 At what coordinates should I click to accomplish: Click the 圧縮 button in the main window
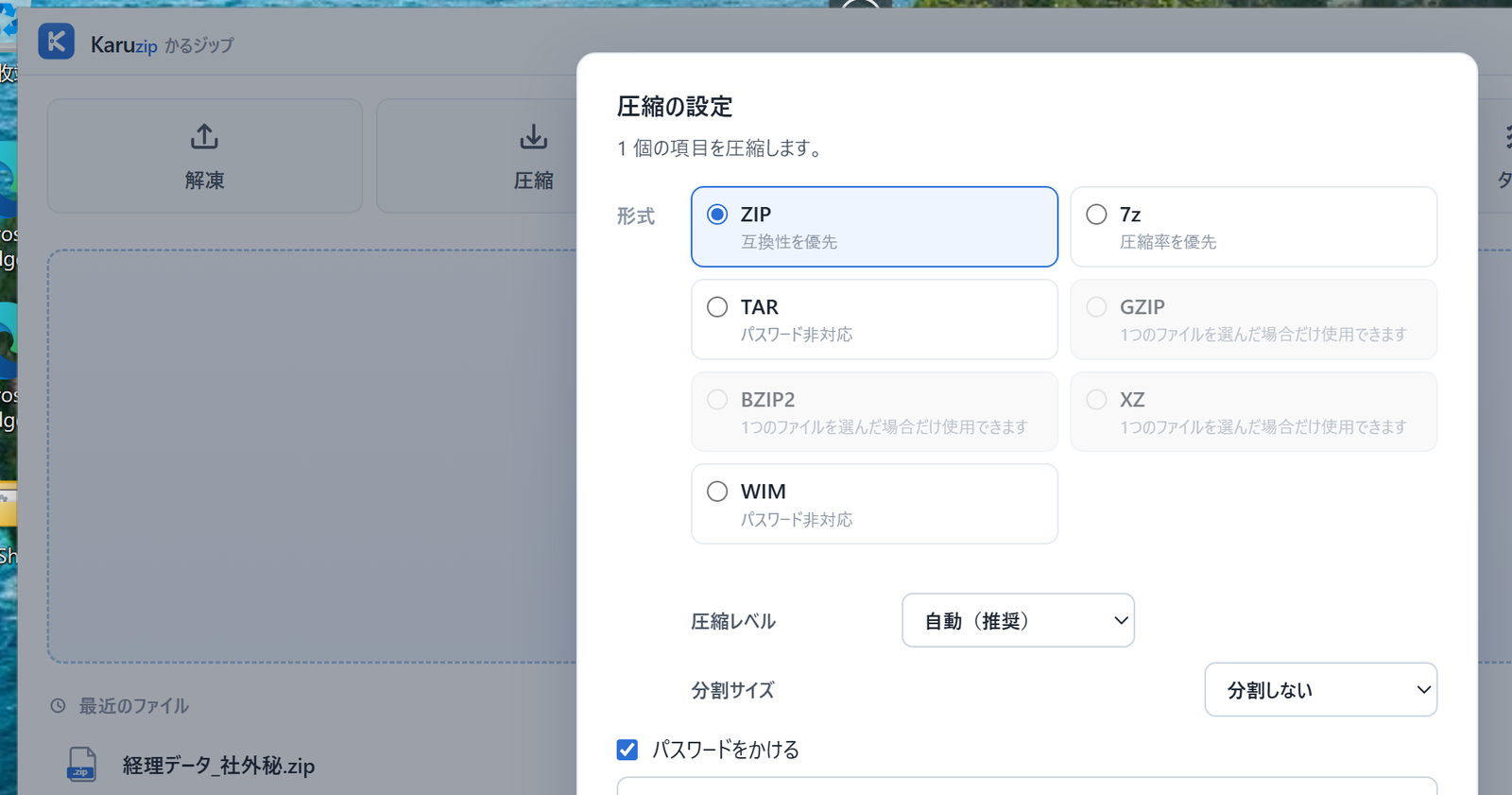[x=476, y=156]
